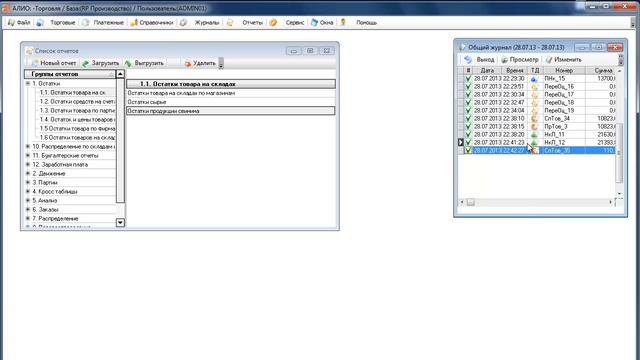
Task: Toggle checkmark on the ПереОц_17 row
Action: click(x=468, y=94)
